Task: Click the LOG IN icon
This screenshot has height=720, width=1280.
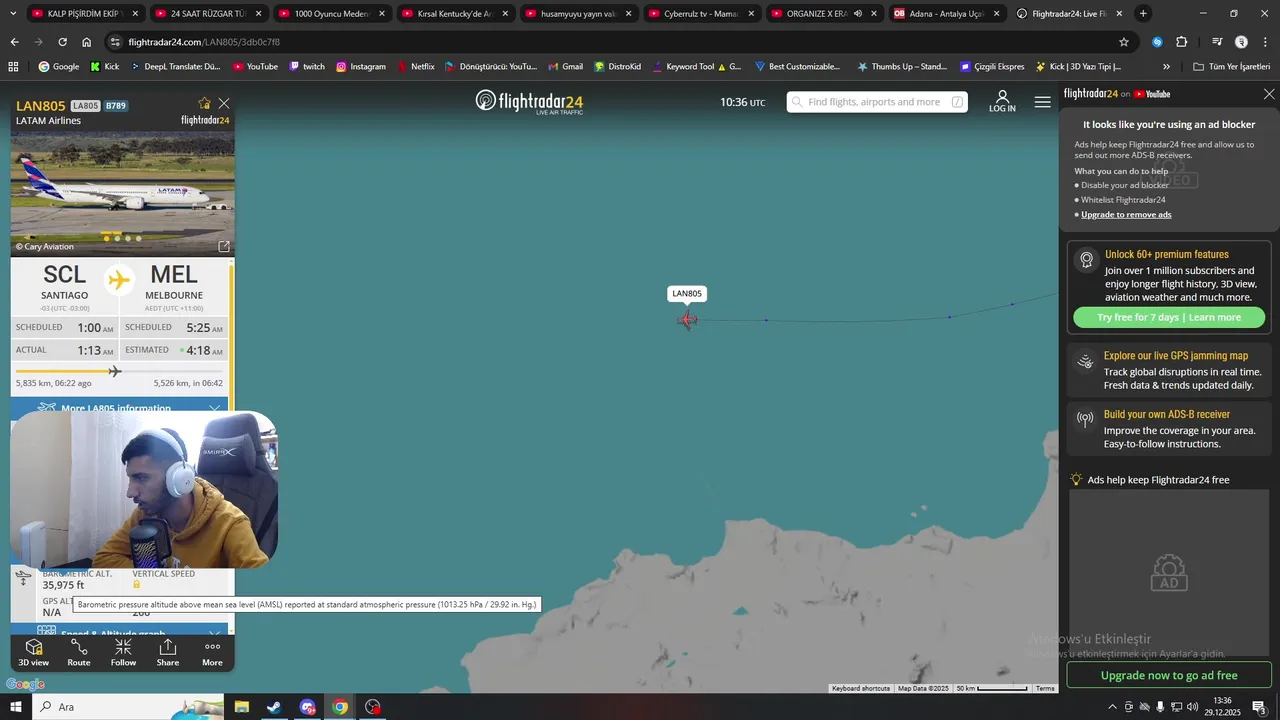Action: 1002,101
